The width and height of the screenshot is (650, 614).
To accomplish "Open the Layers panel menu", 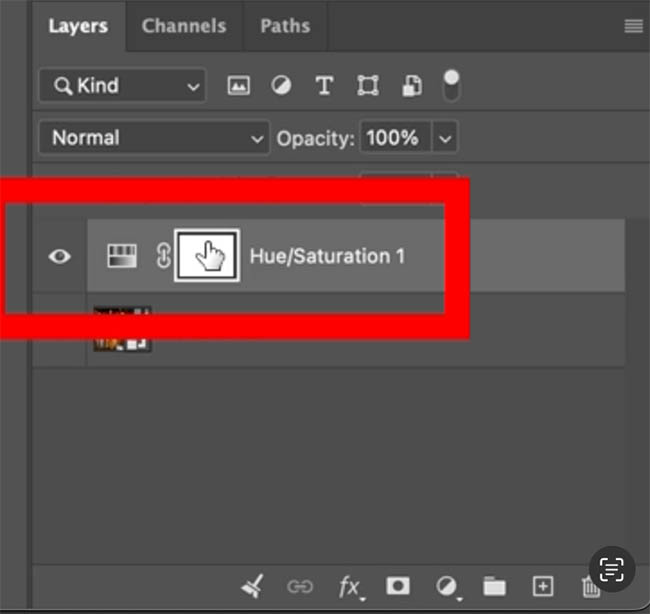I will [x=633, y=26].
